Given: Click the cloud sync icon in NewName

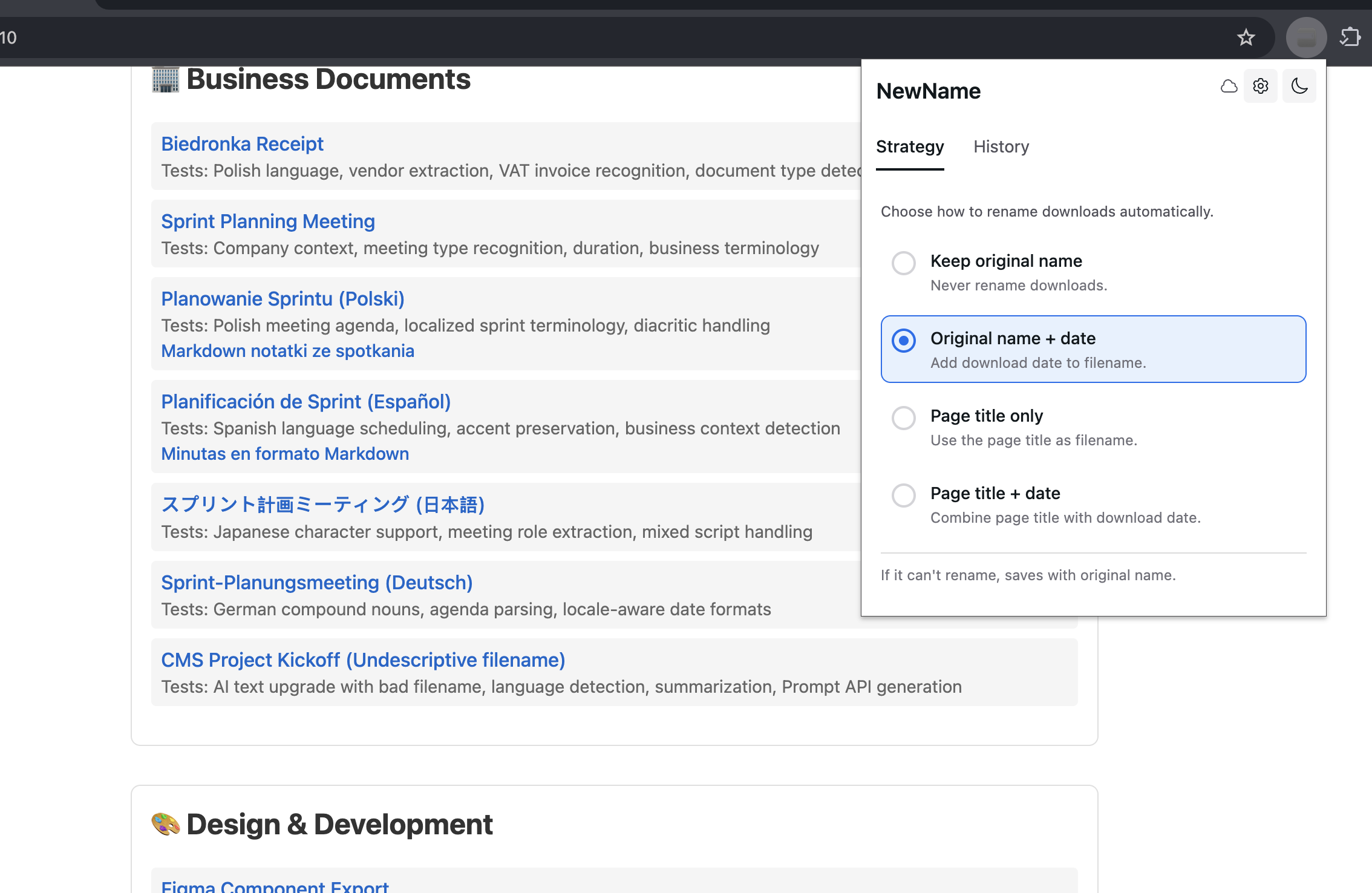Looking at the screenshot, I should coord(1229,87).
